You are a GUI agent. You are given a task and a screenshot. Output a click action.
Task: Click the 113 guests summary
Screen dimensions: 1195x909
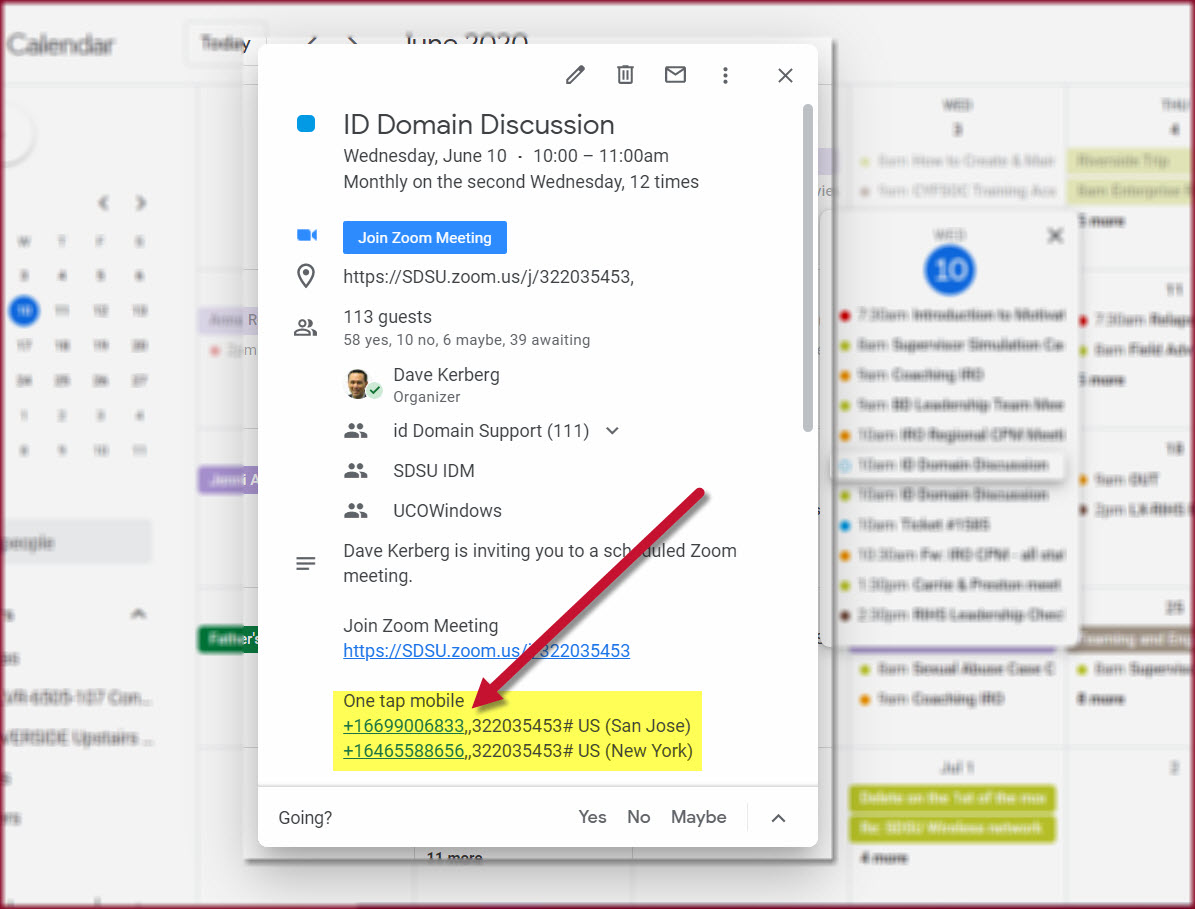(387, 316)
